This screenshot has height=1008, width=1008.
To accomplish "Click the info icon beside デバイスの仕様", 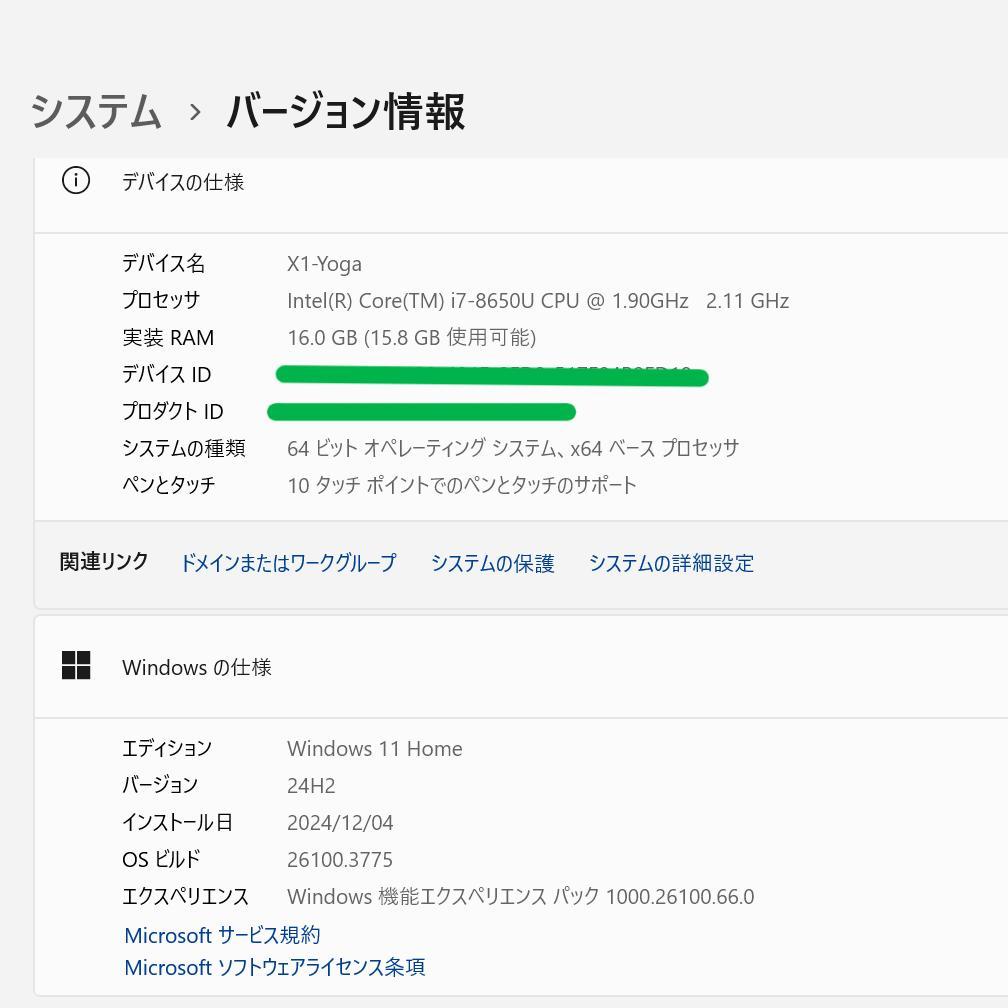I will [75, 181].
